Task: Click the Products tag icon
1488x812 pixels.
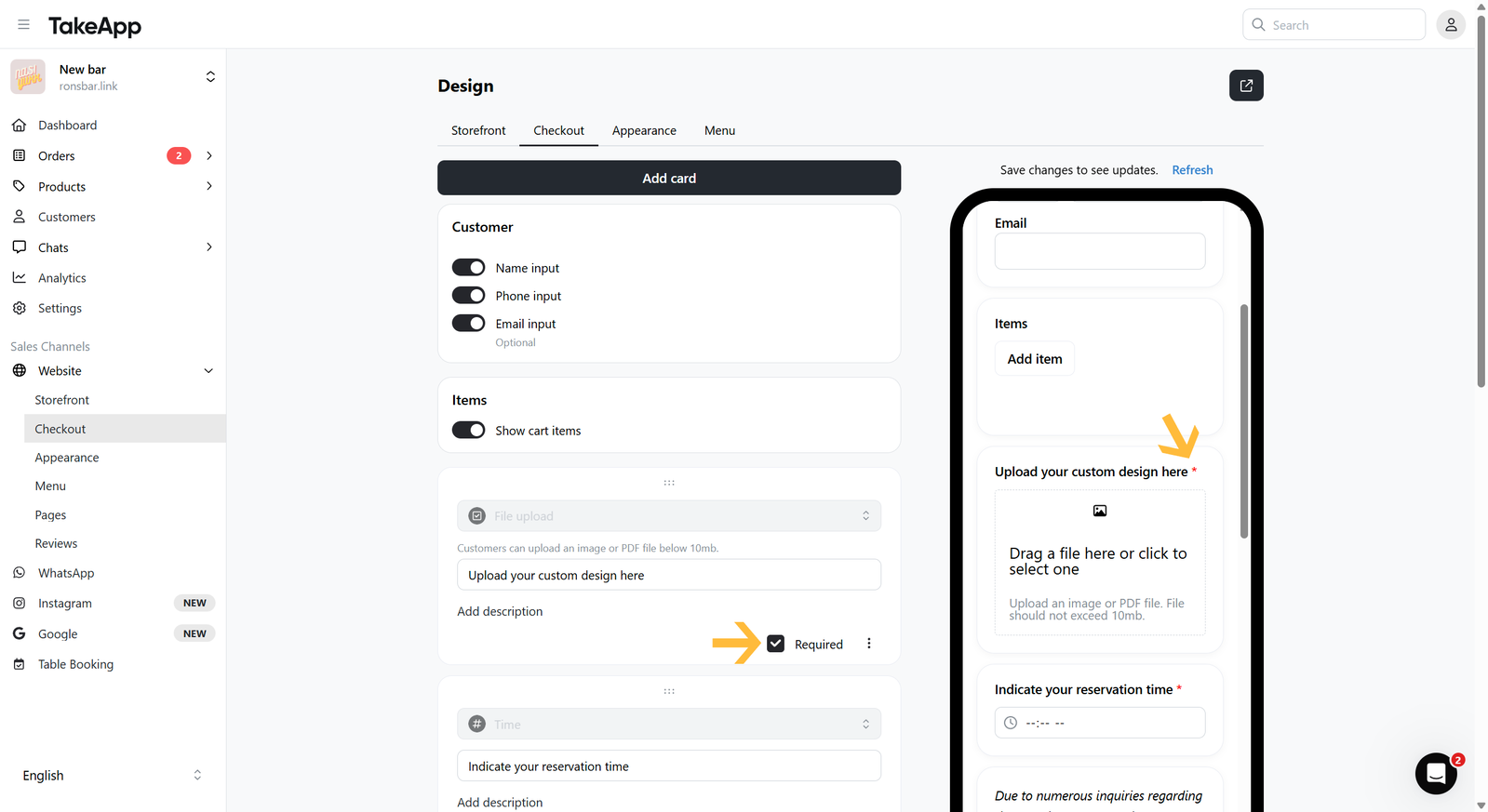Action: (20, 186)
